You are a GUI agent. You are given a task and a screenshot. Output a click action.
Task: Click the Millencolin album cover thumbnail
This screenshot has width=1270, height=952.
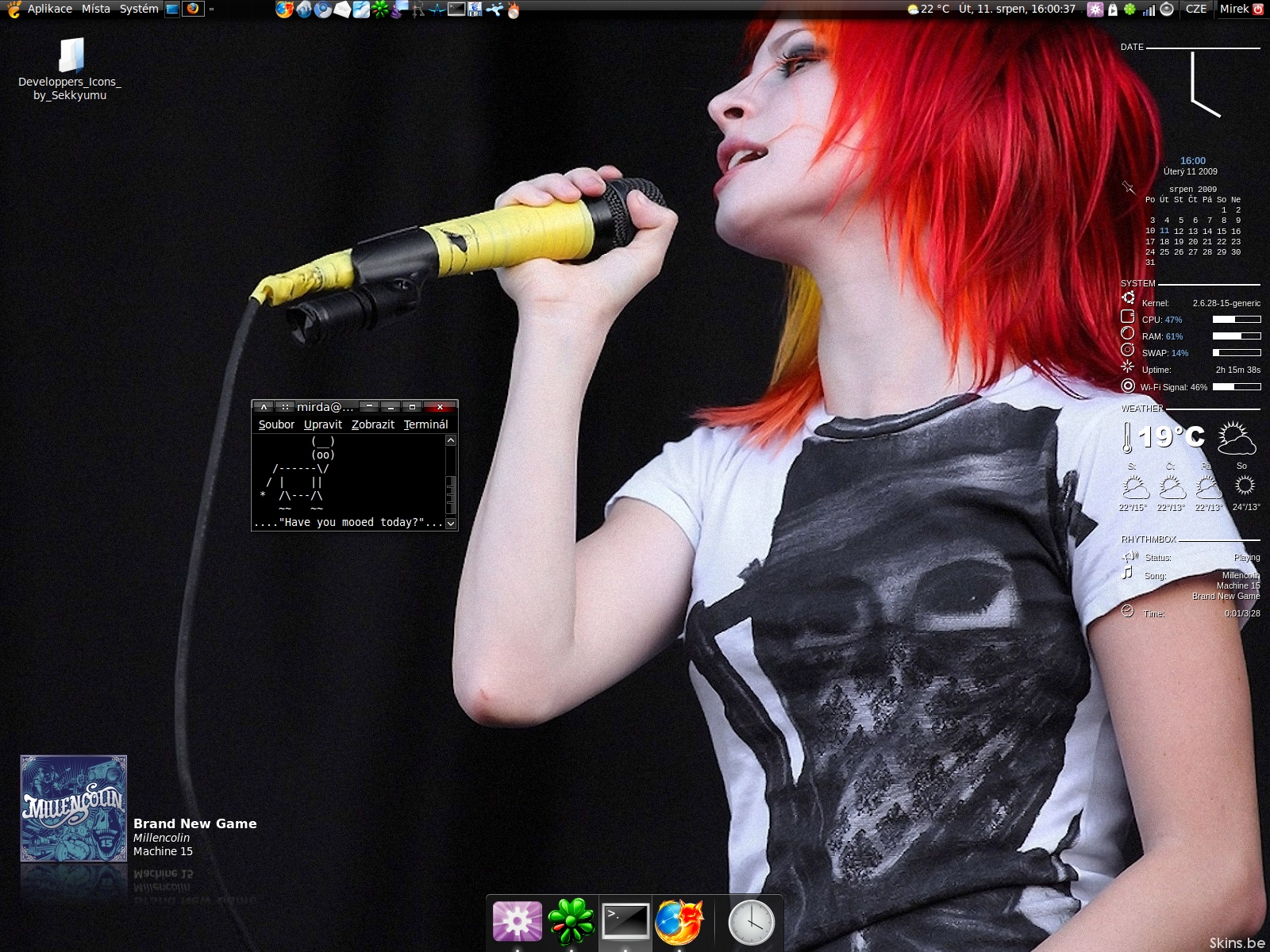pyautogui.click(x=73, y=808)
